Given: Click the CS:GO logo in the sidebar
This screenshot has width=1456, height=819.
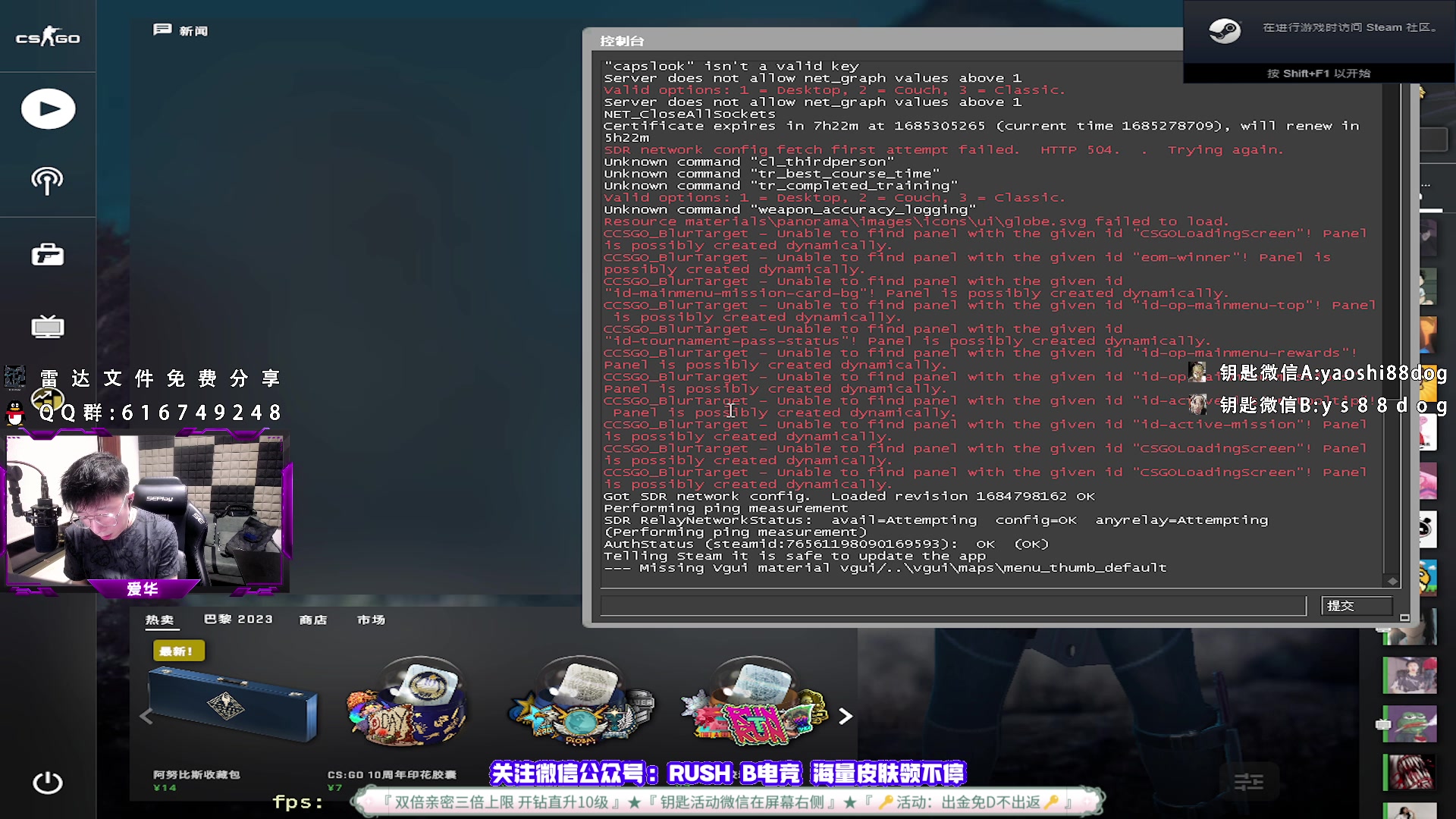Looking at the screenshot, I should point(48,37).
